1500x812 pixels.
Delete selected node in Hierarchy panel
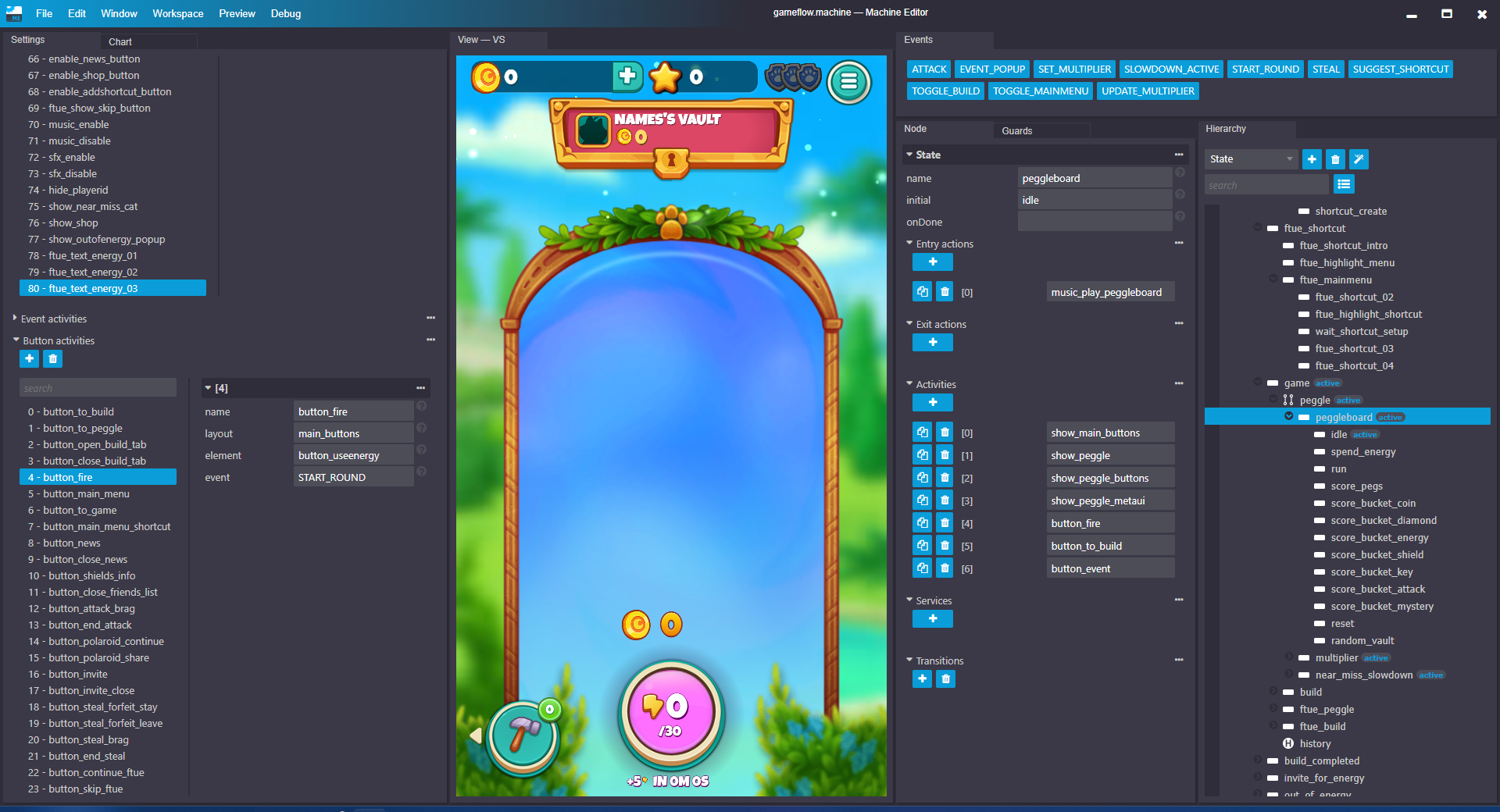pos(1335,159)
